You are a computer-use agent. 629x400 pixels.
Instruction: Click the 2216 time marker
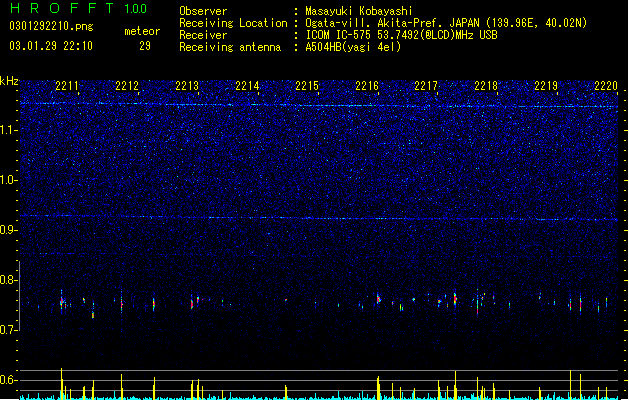pos(367,86)
